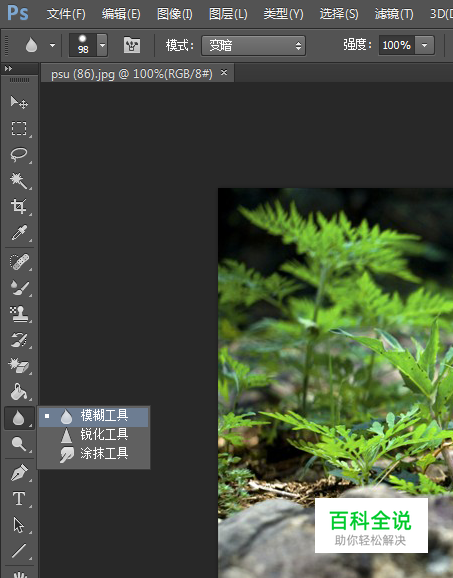This screenshot has width=453, height=578.
Task: Click the 强度 100% value field
Action: pyautogui.click(x=397, y=45)
